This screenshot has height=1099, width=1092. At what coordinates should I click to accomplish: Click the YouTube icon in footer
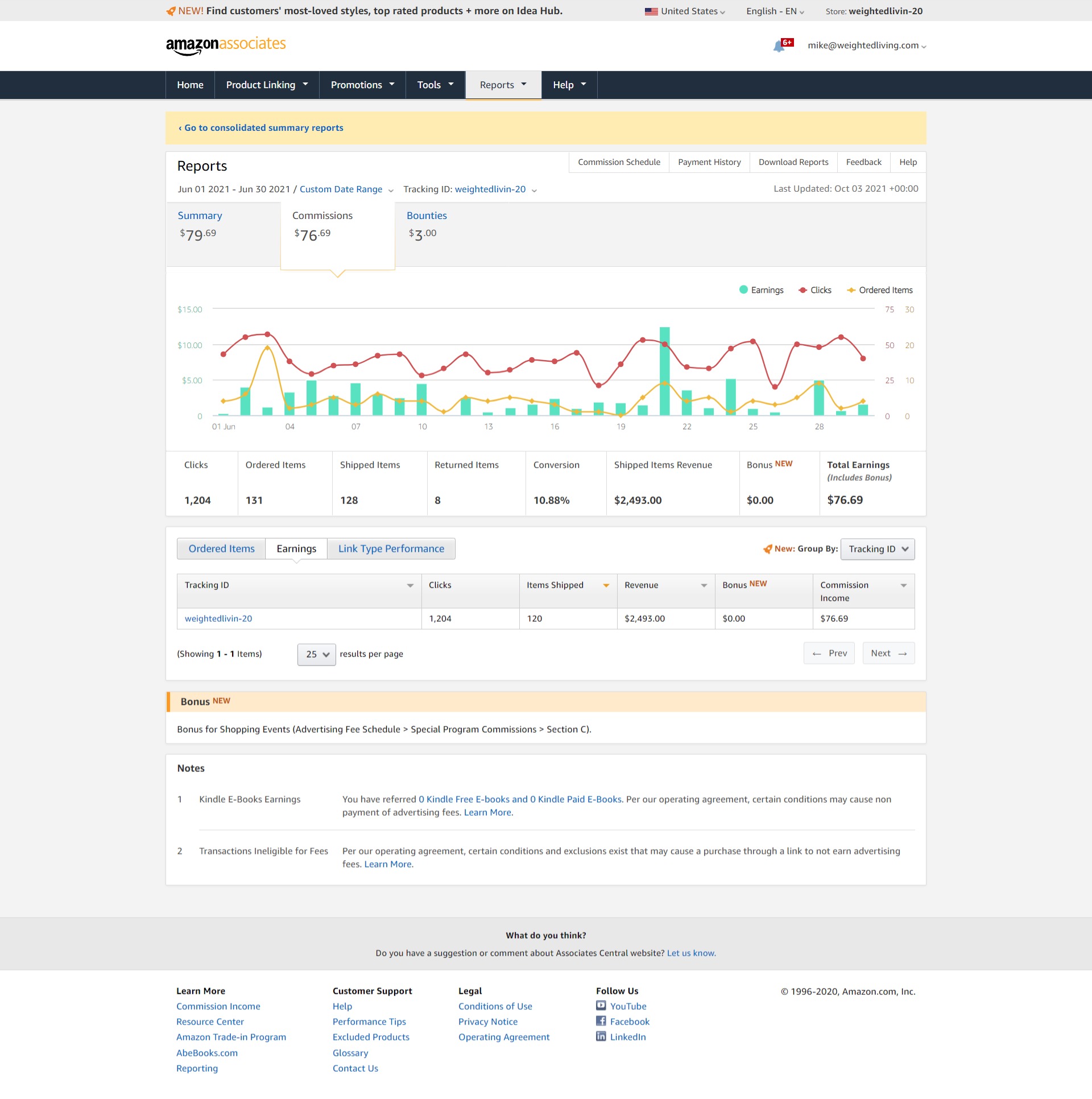coord(601,1005)
